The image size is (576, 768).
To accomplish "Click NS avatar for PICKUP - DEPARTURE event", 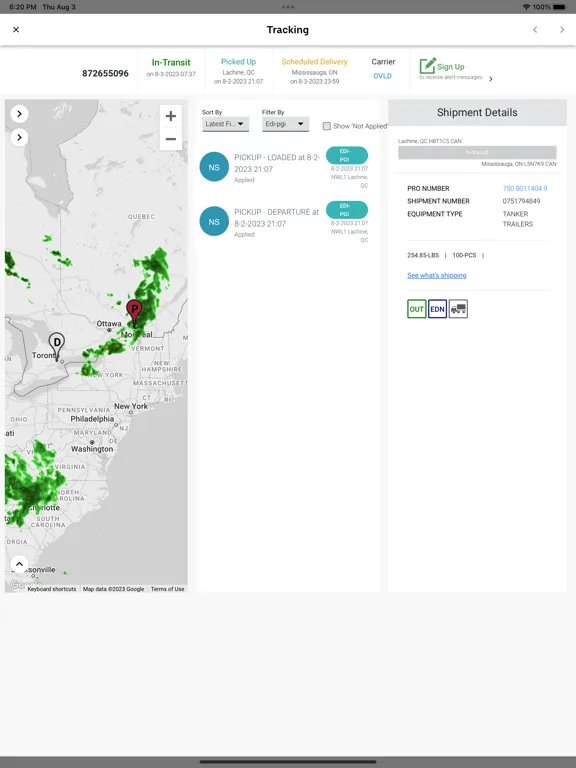I will [x=214, y=221].
